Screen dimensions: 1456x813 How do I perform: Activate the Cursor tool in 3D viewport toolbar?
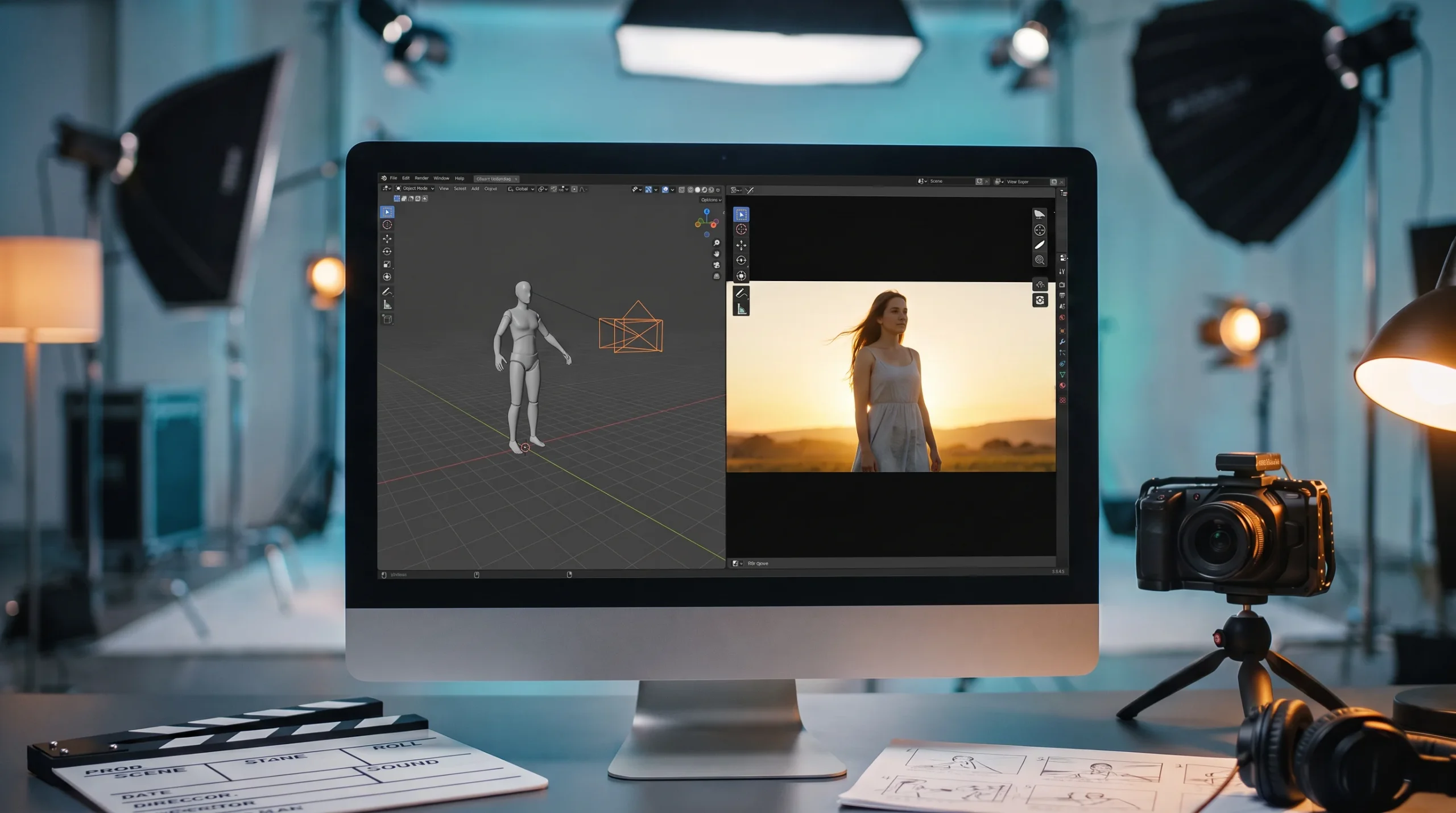click(x=387, y=225)
